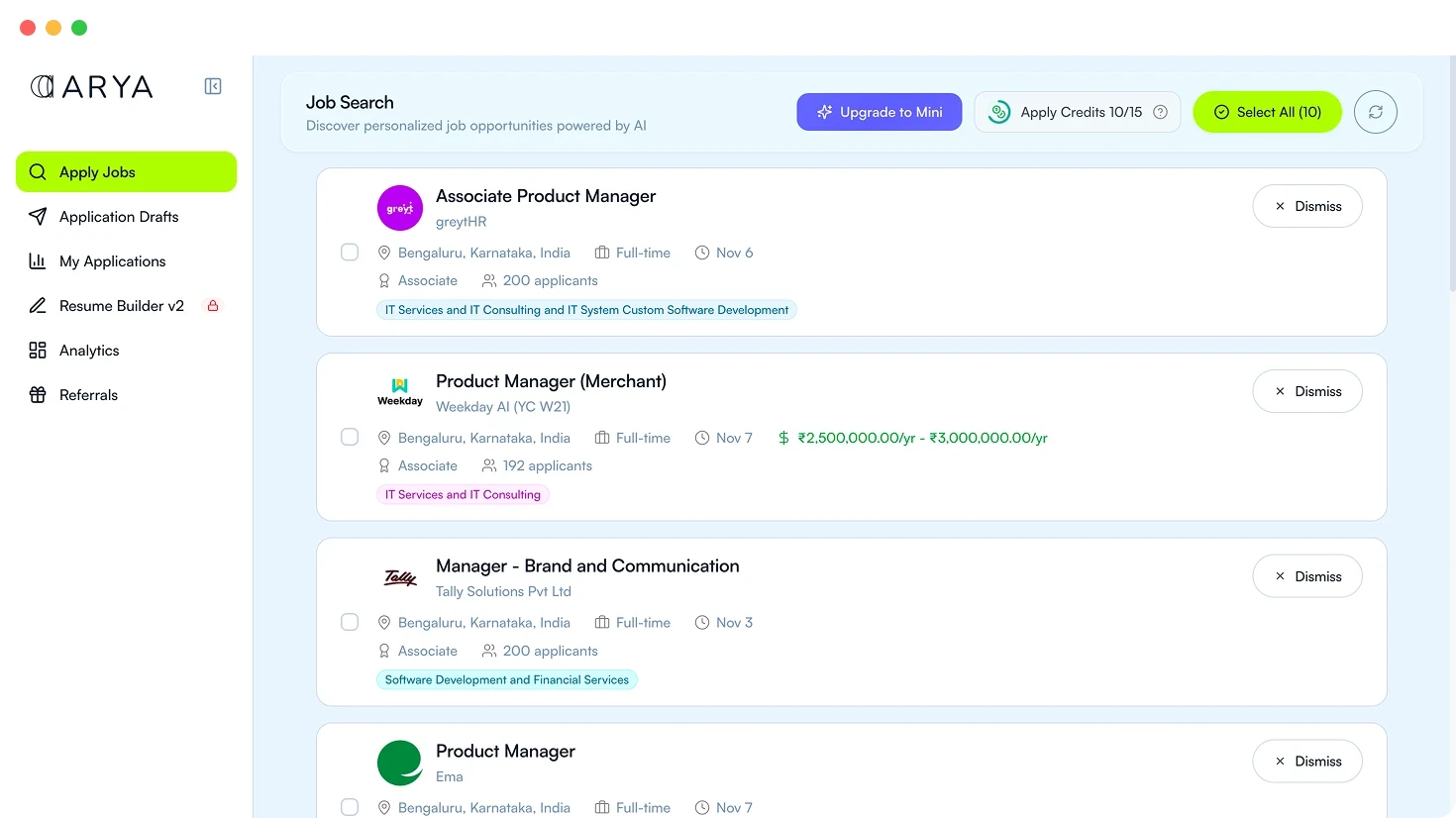This screenshot has width=1456, height=818.
Task: Check the Associate Product Manager job checkbox
Action: pos(350,252)
